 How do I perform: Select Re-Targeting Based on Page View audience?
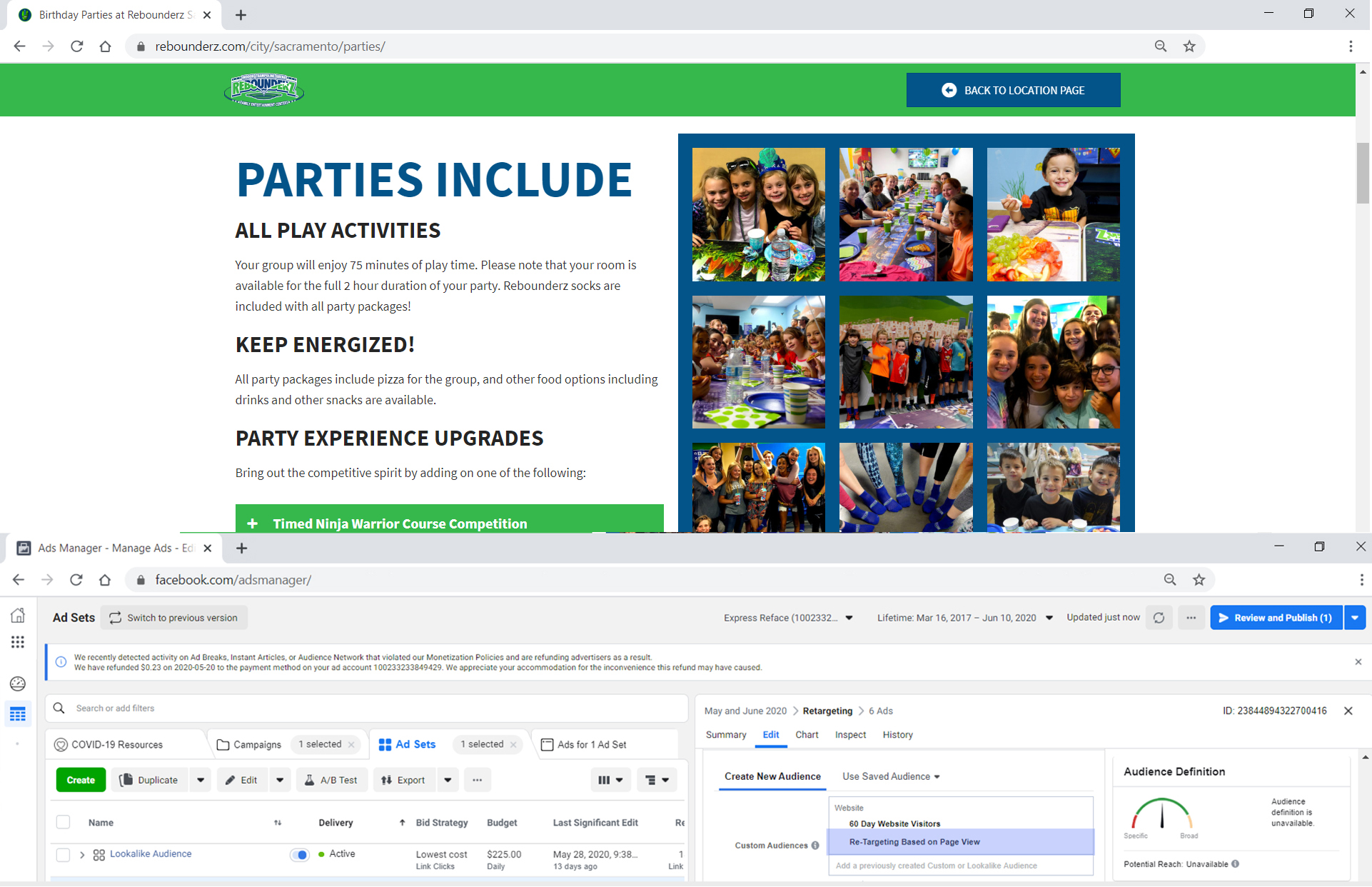(914, 842)
